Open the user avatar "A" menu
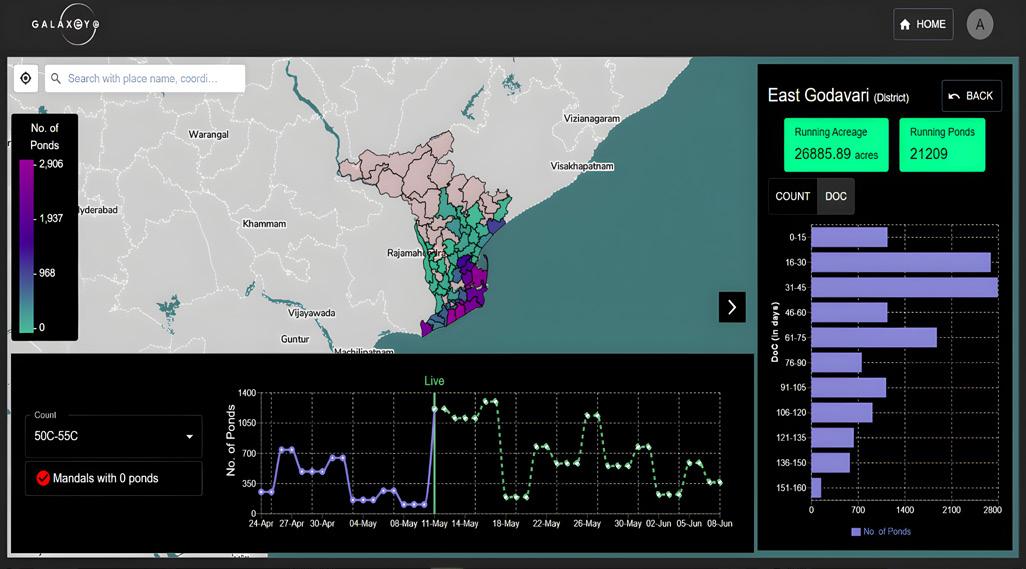Viewport: 1026px width, 569px height. pos(980,25)
